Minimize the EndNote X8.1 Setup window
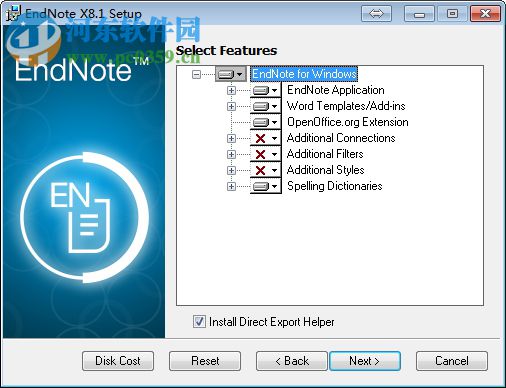This screenshot has width=506, height=388. pos(419,14)
